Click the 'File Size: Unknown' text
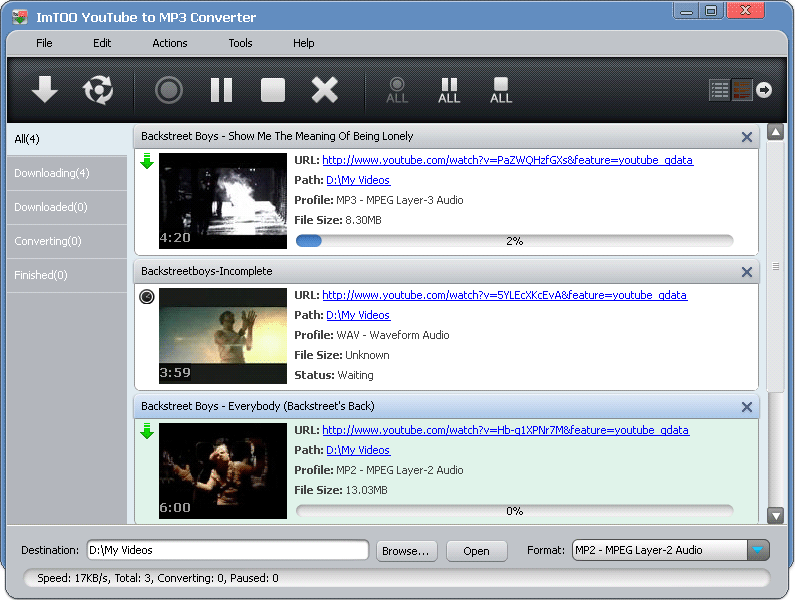The height and width of the screenshot is (600, 795). pyautogui.click(x=342, y=356)
